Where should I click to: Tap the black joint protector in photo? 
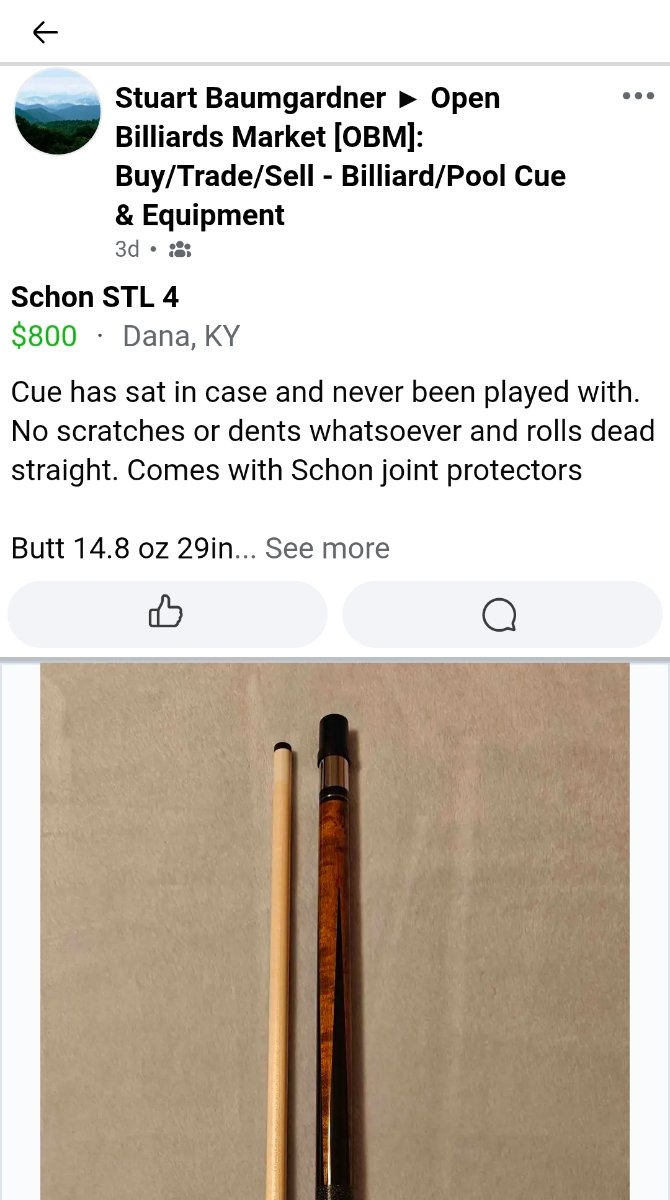(x=333, y=739)
